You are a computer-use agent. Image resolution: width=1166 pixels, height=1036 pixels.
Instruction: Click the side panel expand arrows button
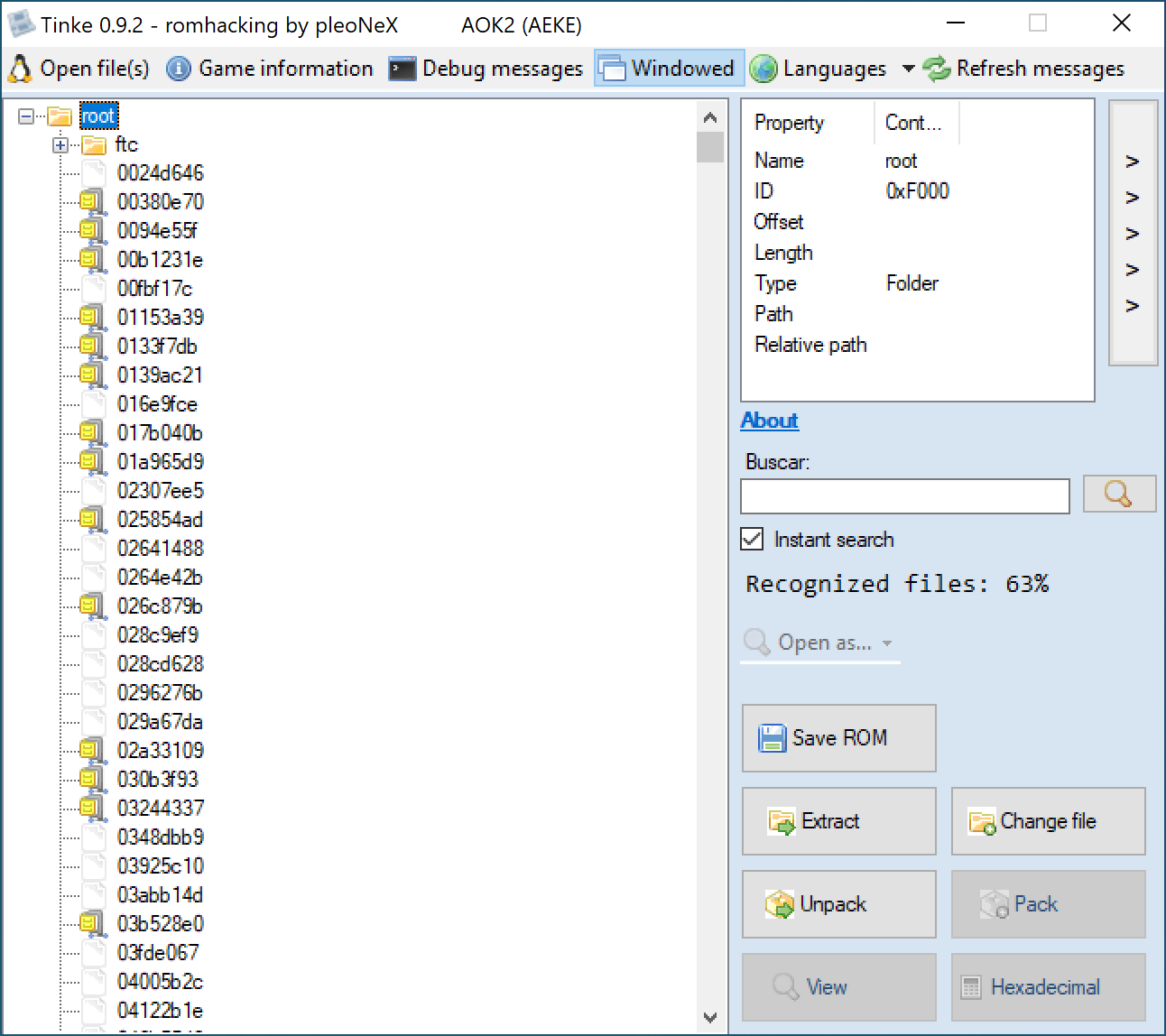1133,233
